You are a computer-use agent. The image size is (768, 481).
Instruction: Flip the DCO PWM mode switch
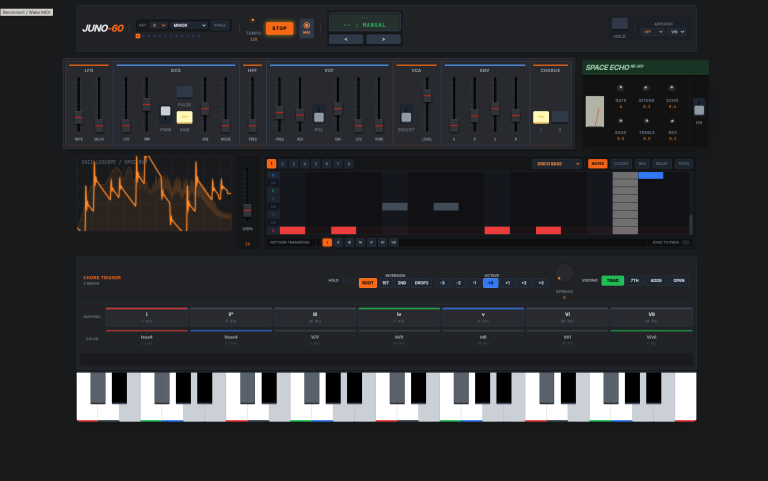(x=166, y=114)
